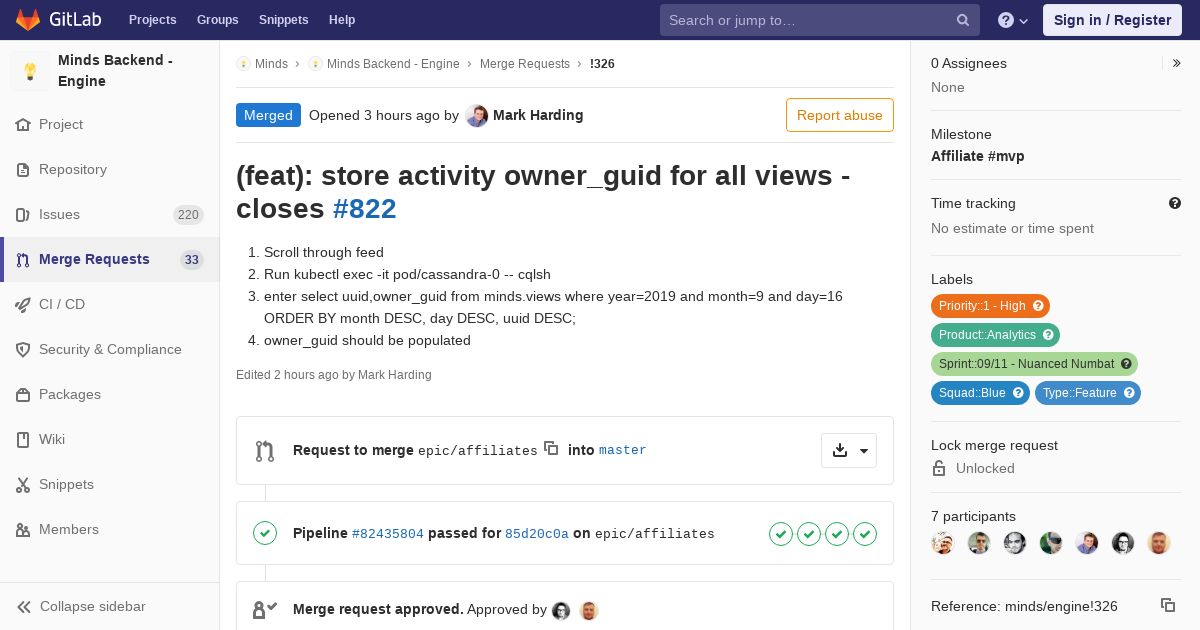This screenshot has height=630, width=1200.
Task: Click the Repository file icon
Action: point(23,170)
